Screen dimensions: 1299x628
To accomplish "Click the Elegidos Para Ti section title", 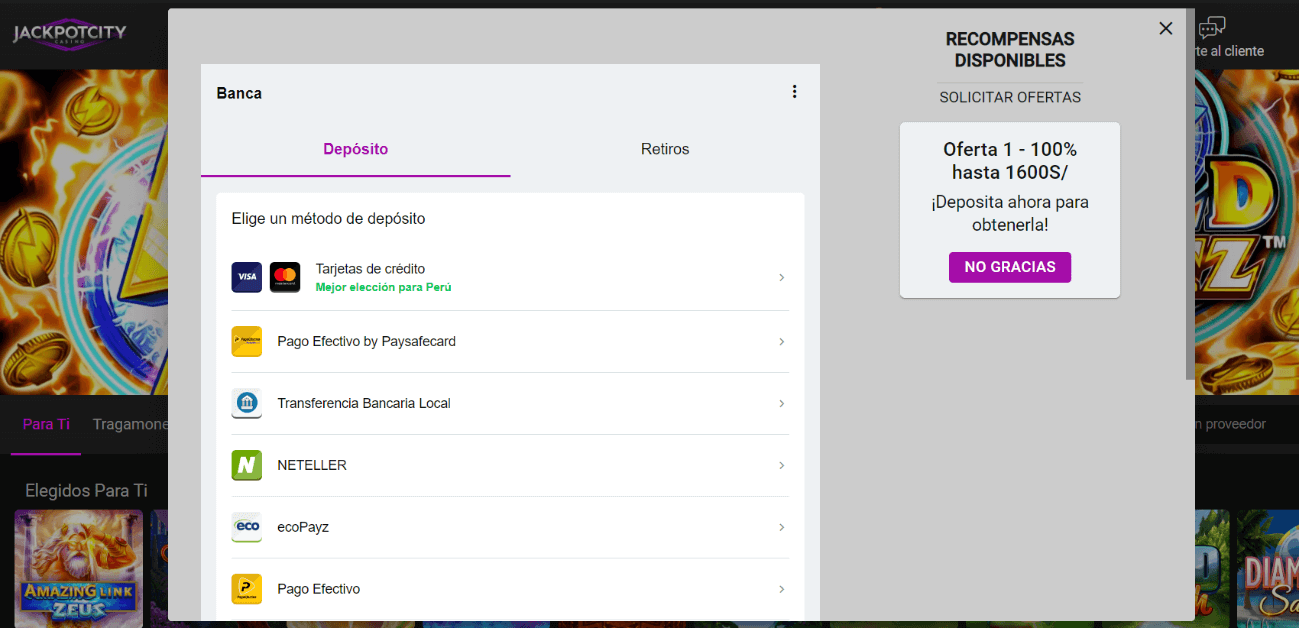I will (86, 490).
